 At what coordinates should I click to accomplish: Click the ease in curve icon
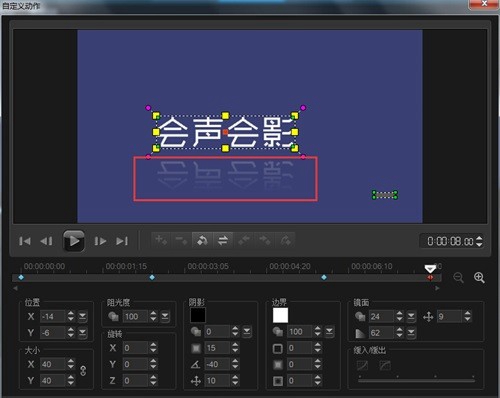(362, 365)
